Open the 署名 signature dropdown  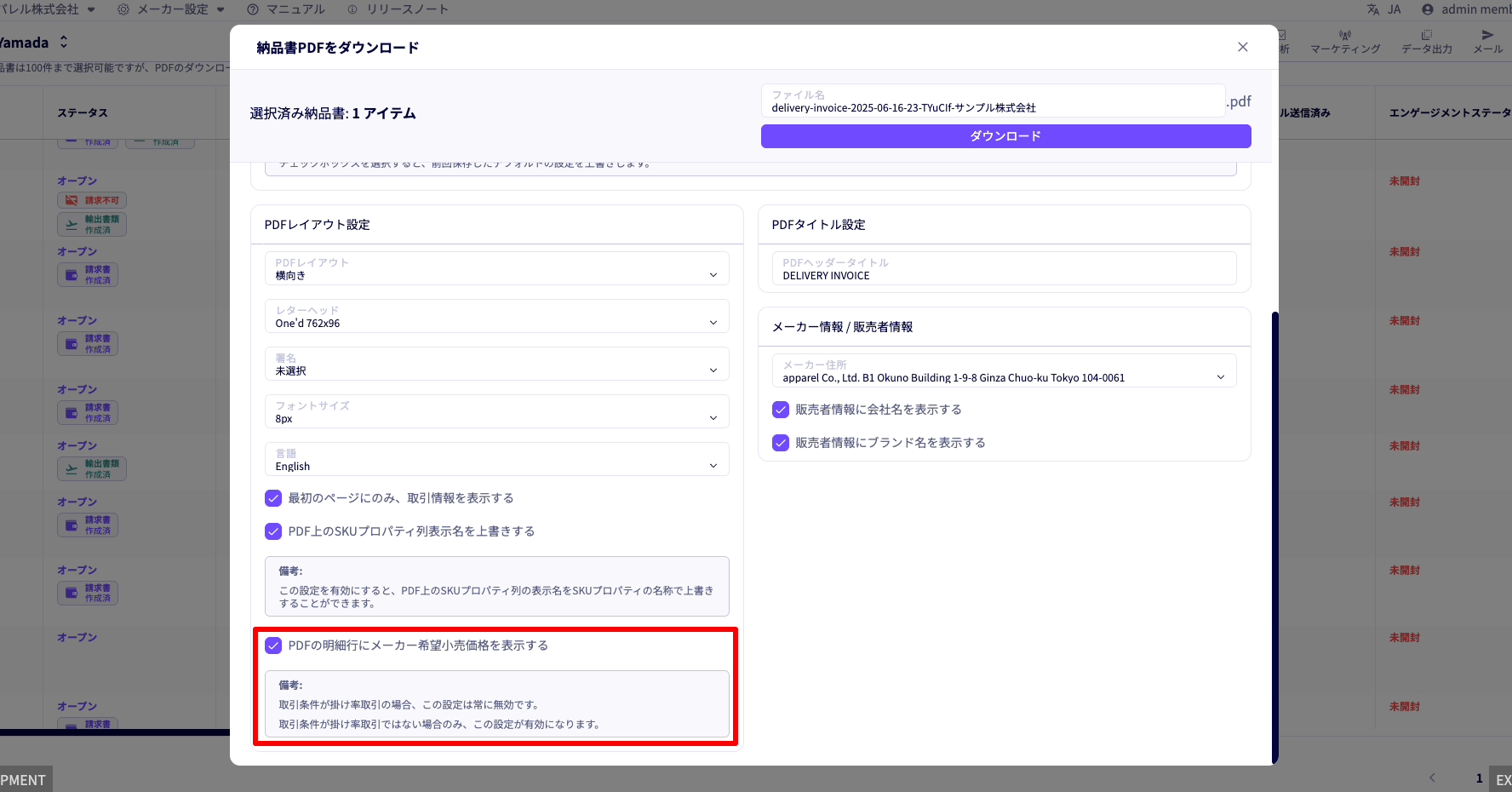point(497,364)
